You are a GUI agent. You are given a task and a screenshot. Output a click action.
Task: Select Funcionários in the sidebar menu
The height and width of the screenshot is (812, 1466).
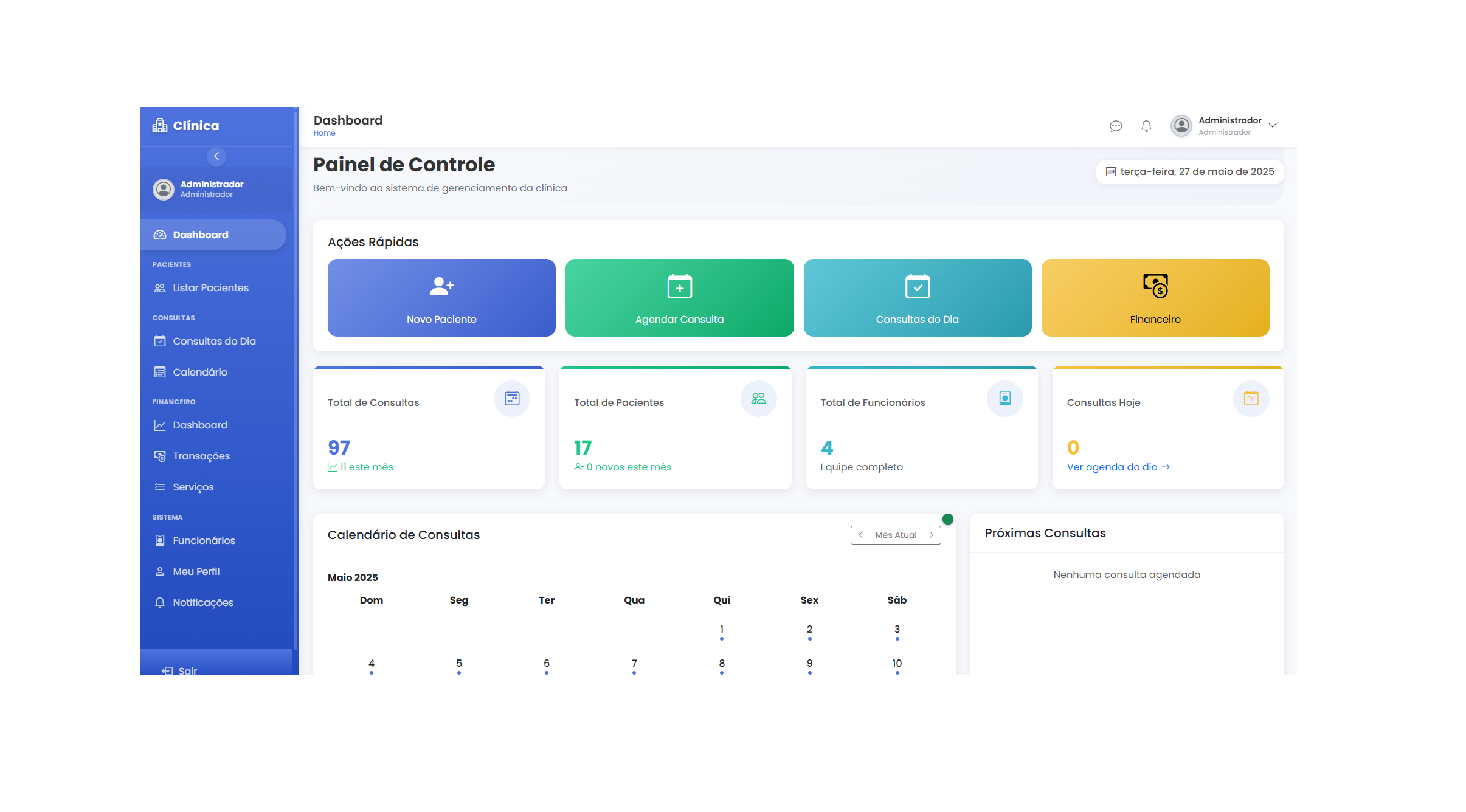click(x=203, y=541)
